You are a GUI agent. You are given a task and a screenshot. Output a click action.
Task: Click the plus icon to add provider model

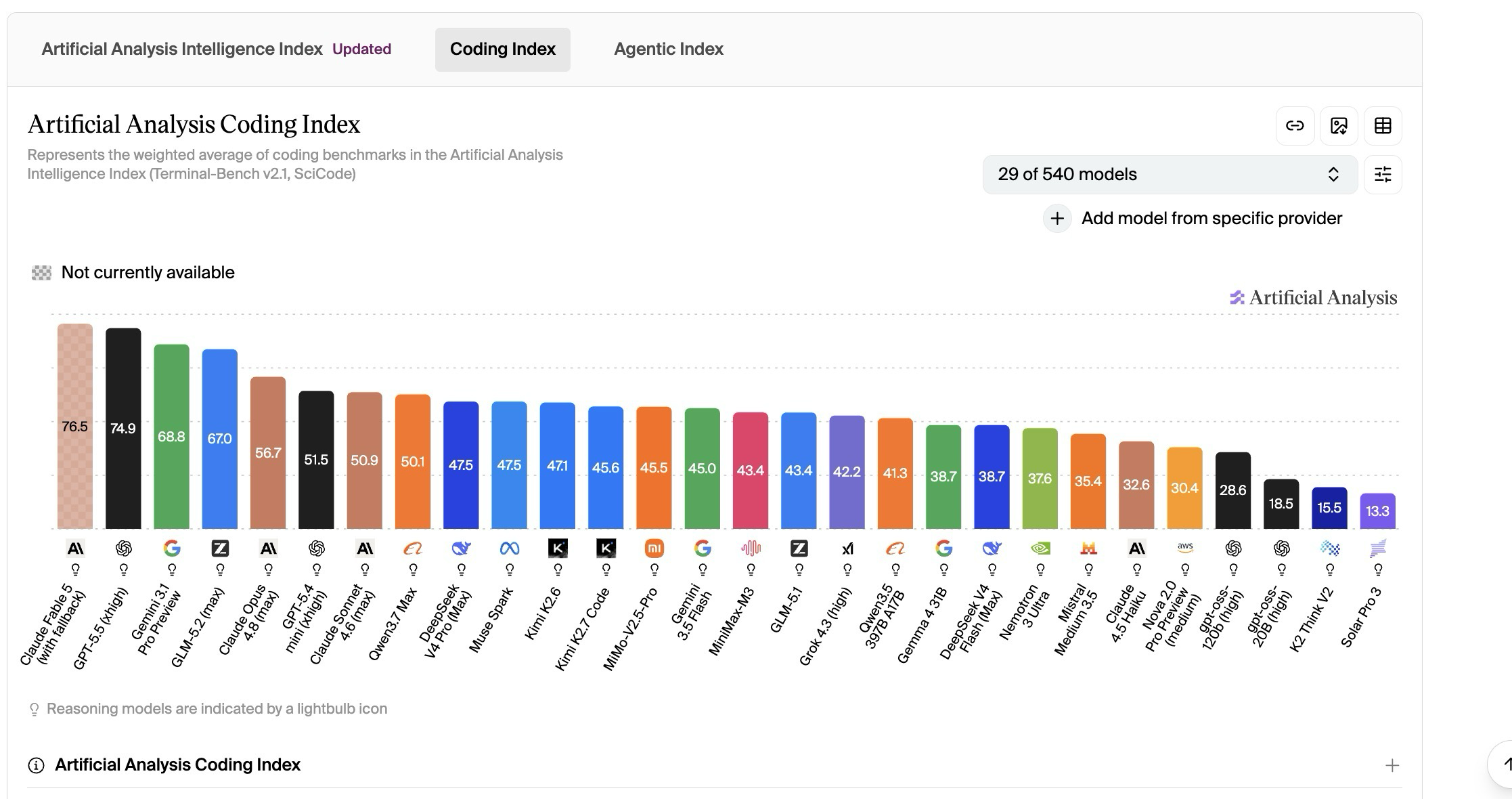click(1057, 219)
